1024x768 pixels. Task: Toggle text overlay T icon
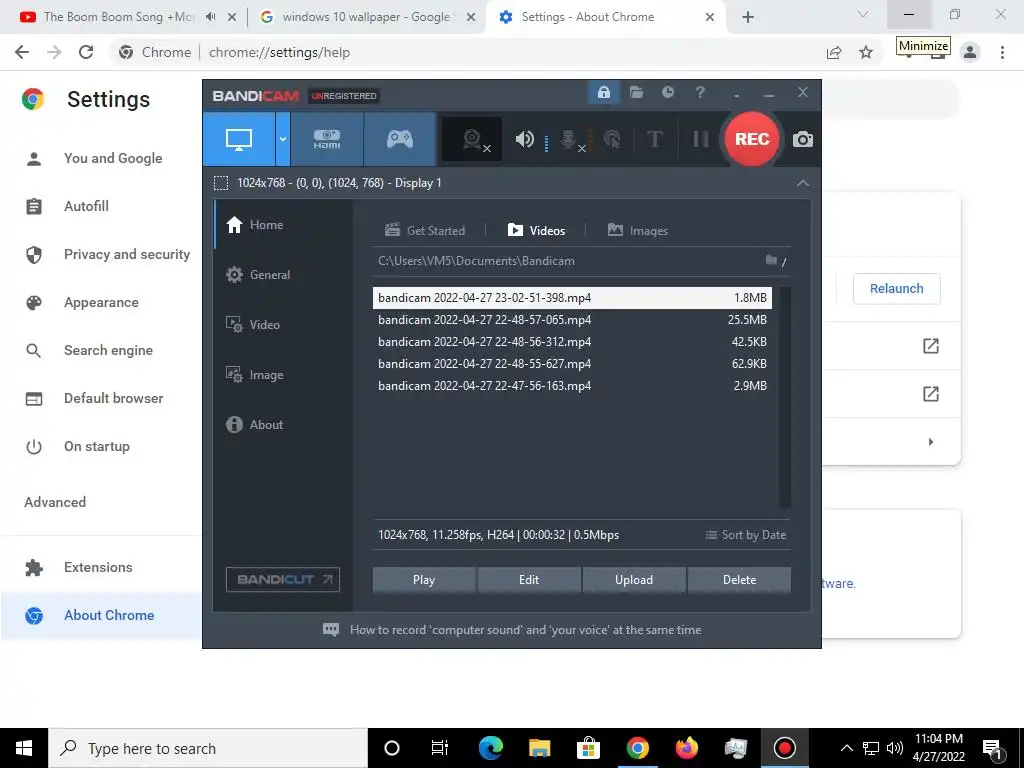tap(654, 139)
